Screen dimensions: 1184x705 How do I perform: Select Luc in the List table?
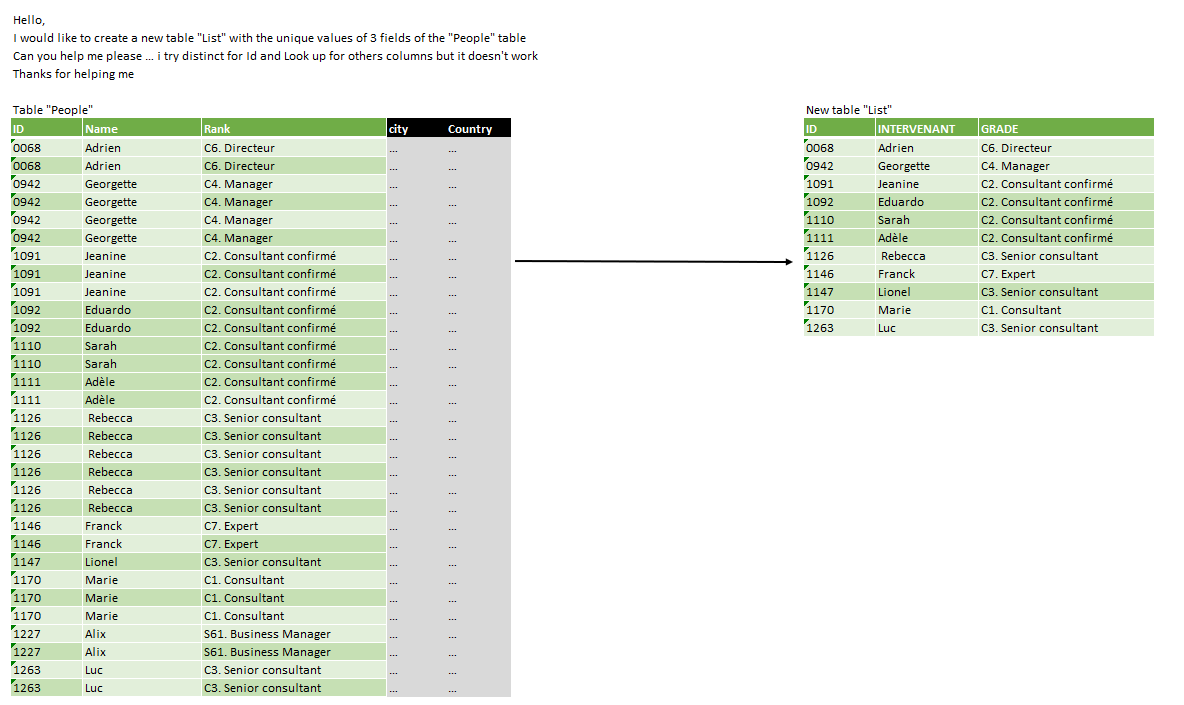tap(927, 328)
